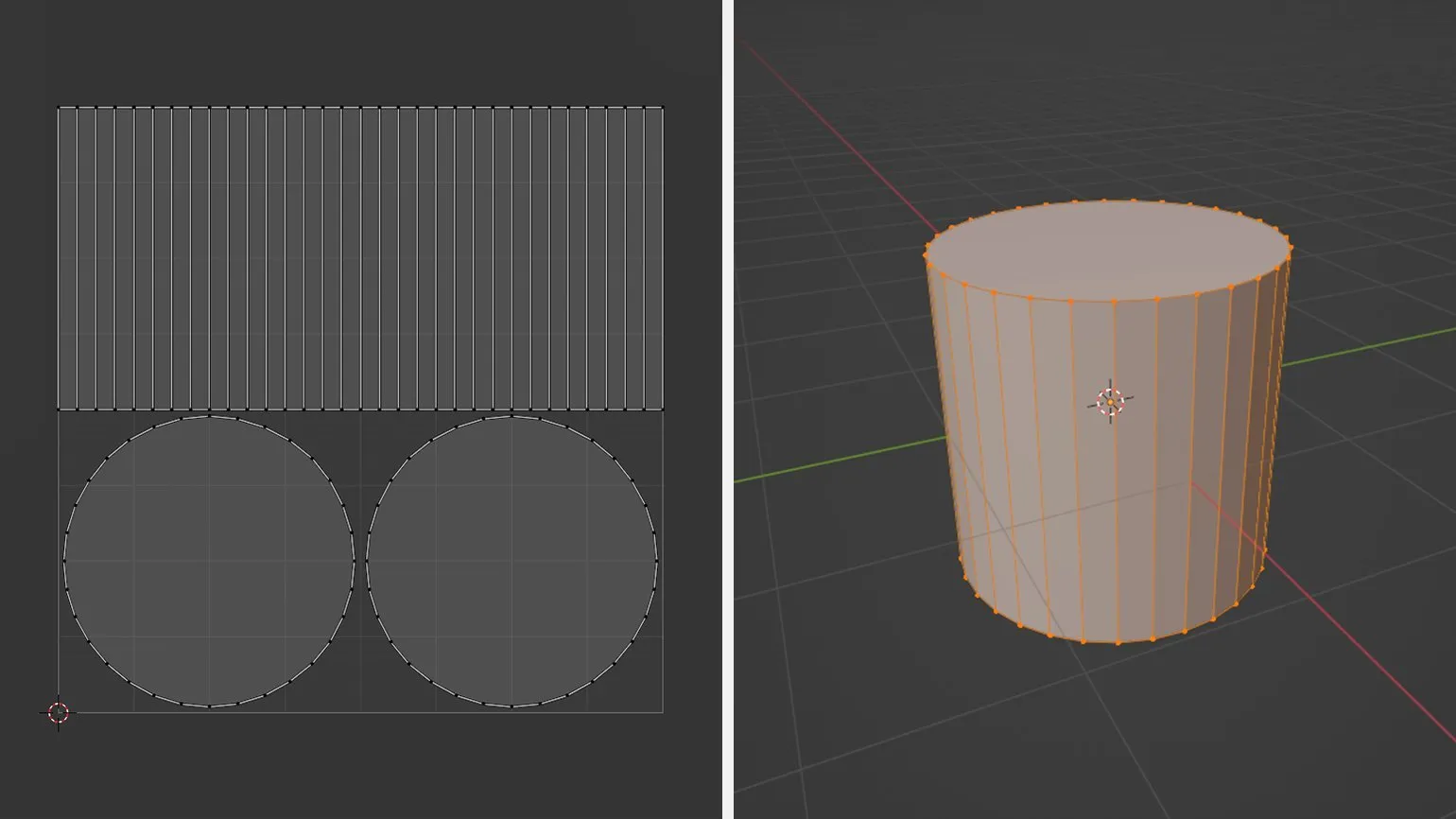This screenshot has width=1456, height=819.
Task: Click the 2D cursor in the UV editor
Action: point(58,712)
